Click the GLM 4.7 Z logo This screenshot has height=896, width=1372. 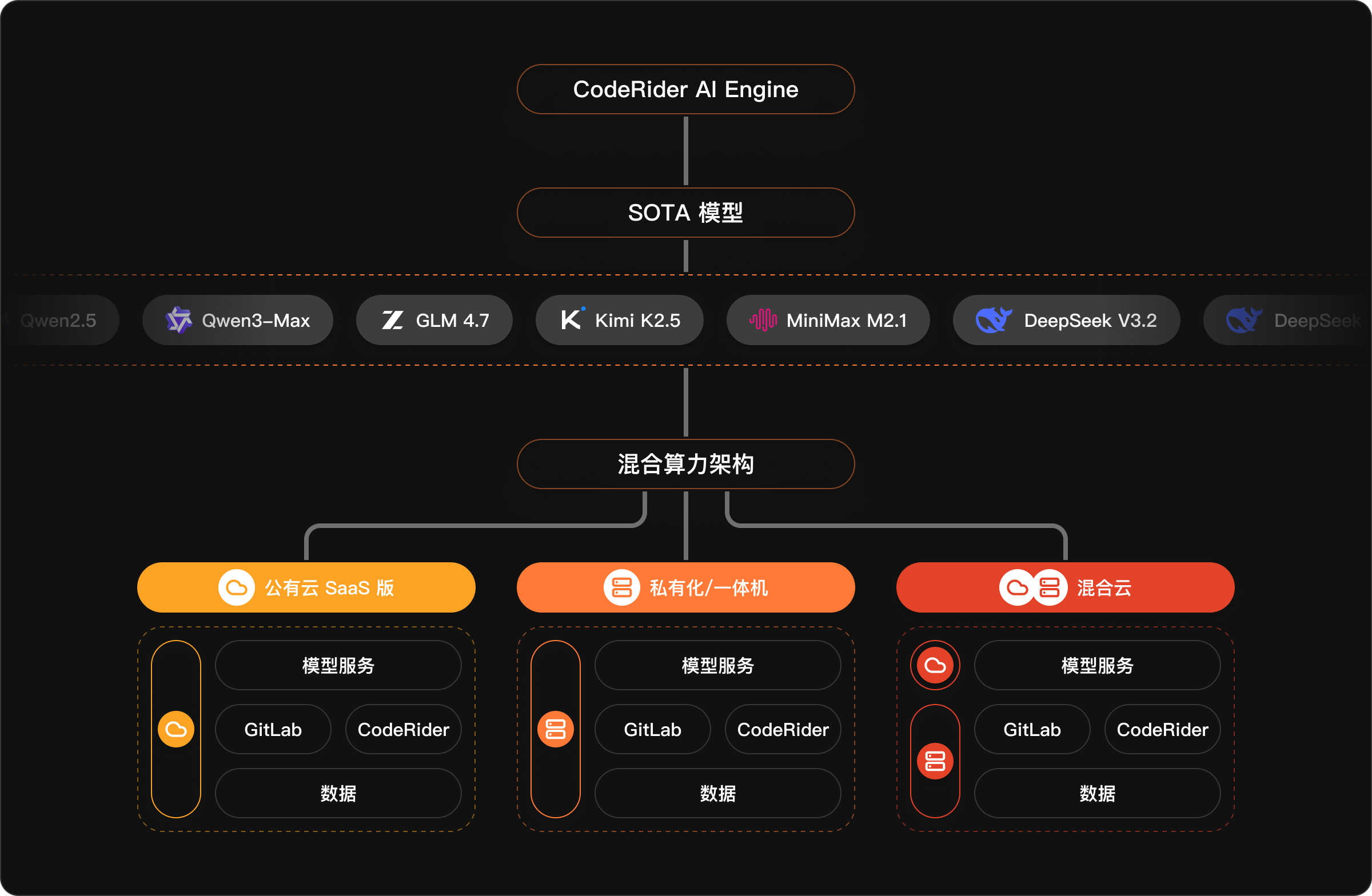click(393, 321)
